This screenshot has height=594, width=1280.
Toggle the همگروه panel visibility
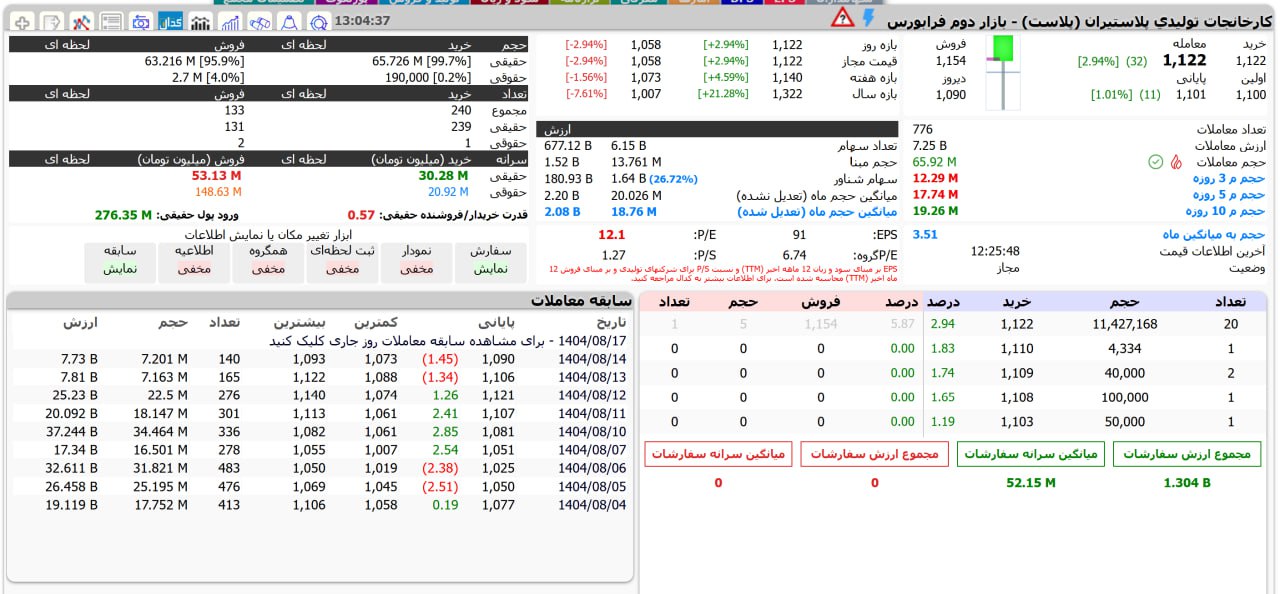click(x=268, y=260)
